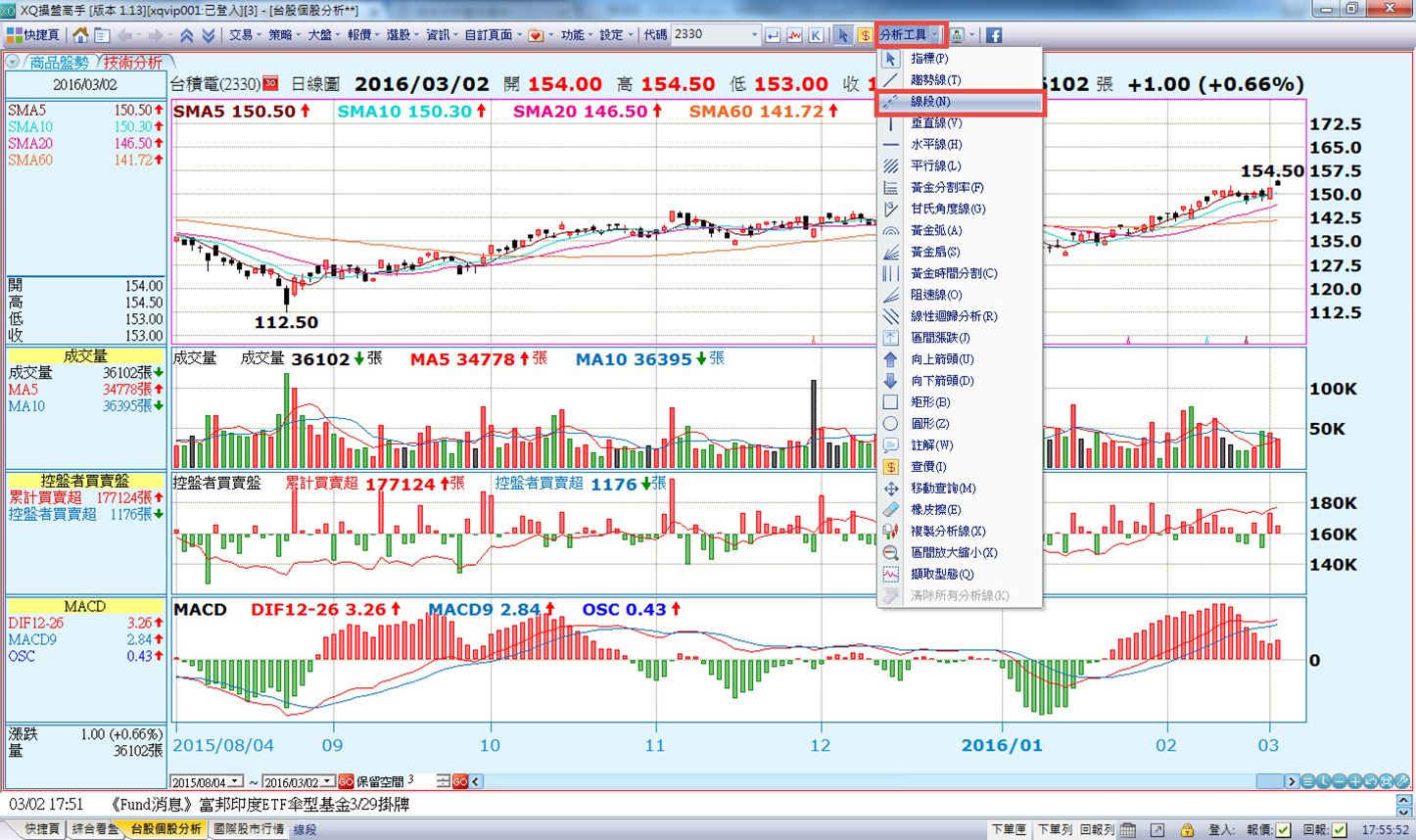The height and width of the screenshot is (840, 1416).
Task: Open the 選股 menu
Action: pos(401,35)
